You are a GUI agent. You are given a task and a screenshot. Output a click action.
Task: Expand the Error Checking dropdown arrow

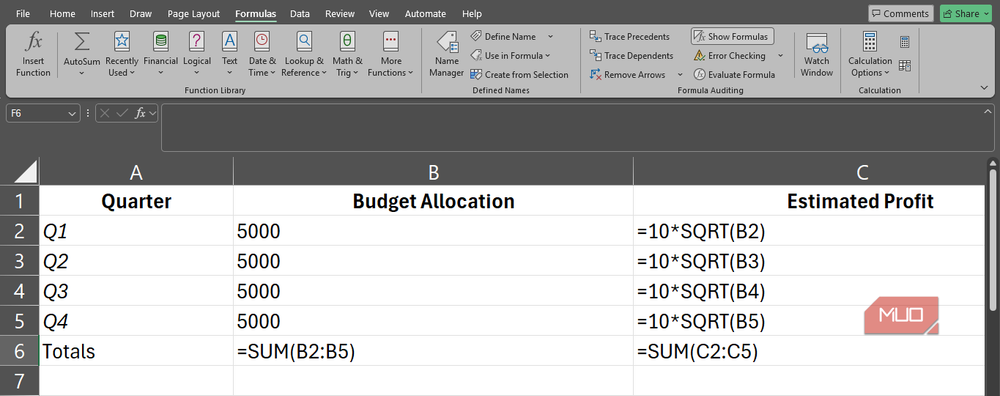pyautogui.click(x=780, y=55)
